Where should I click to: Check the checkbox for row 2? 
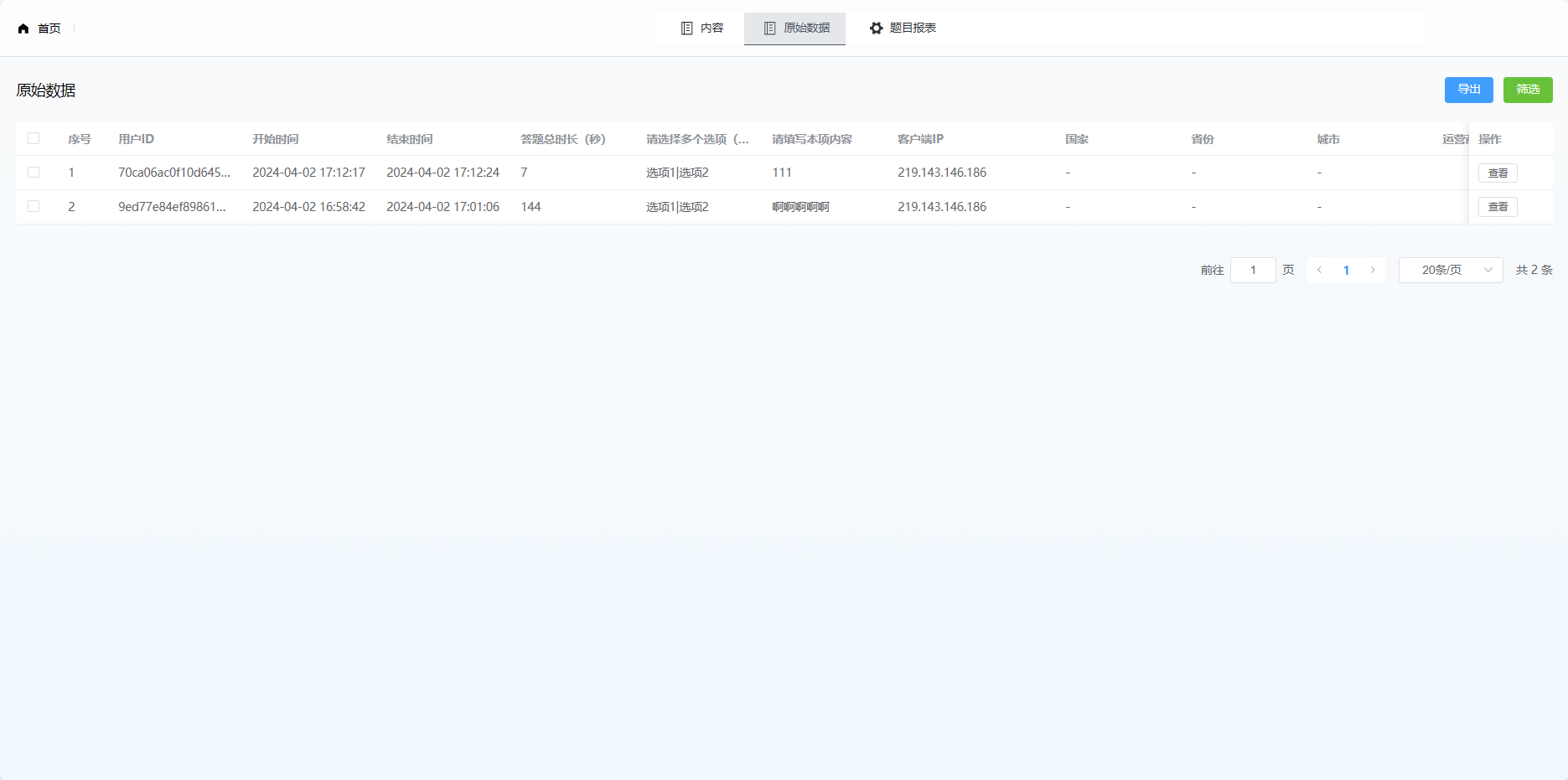pos(34,206)
